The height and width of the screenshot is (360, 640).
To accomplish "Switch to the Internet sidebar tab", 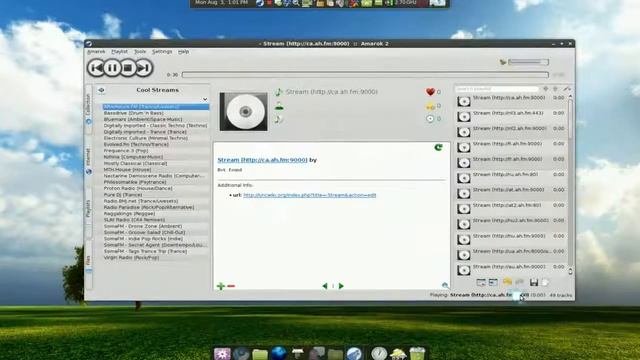I will [88, 161].
